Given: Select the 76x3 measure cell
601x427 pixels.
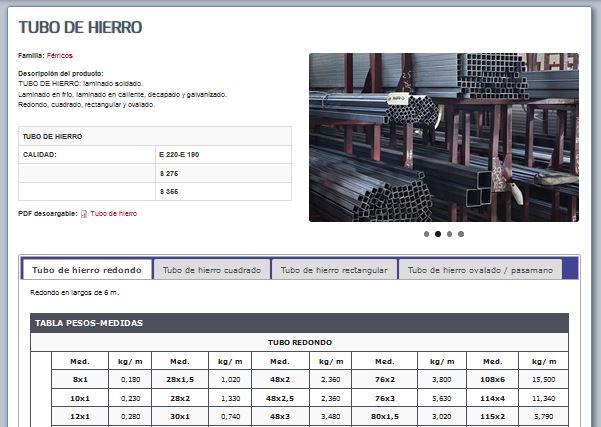Looking at the screenshot, I should click(385, 398).
